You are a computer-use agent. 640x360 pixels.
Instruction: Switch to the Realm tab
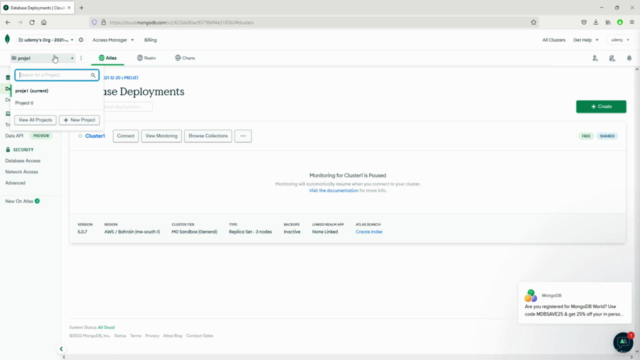point(147,58)
